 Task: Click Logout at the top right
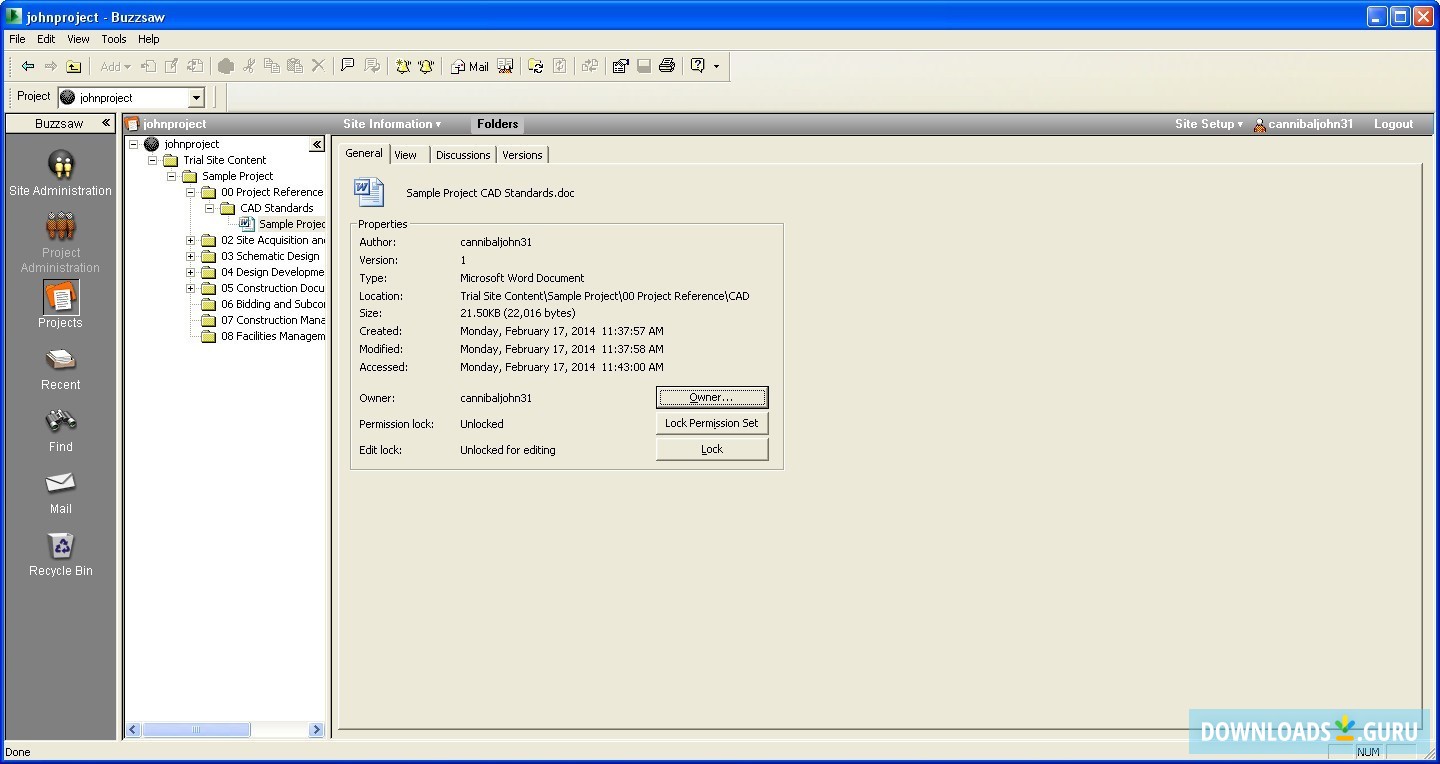pyautogui.click(x=1393, y=124)
